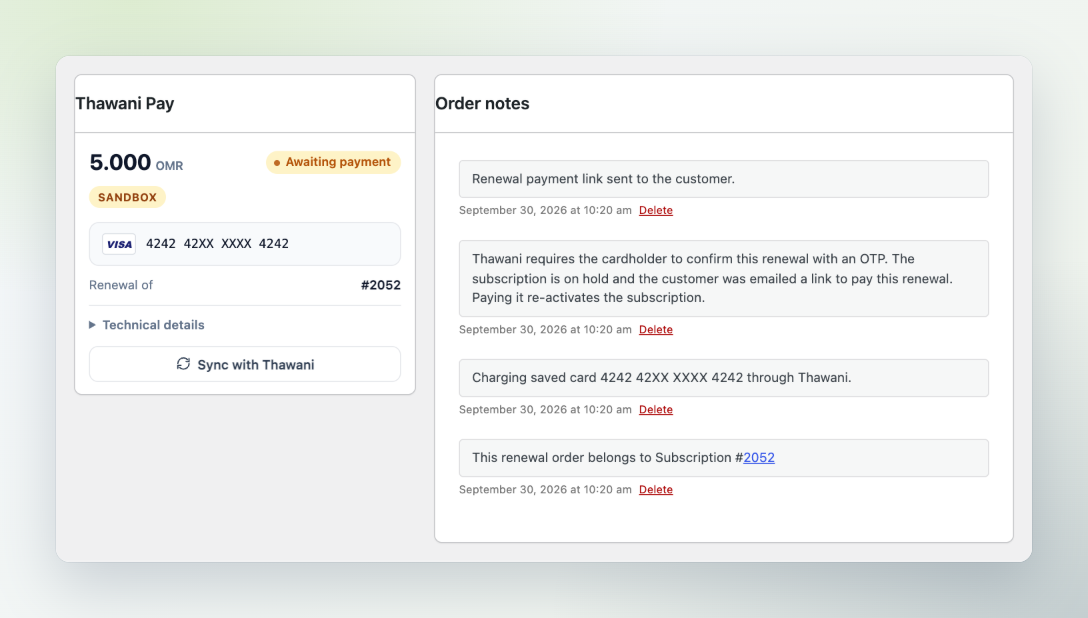Viewport: 1088px width, 618px height.
Task: Delete the Thawani OTP confirmation note
Action: click(656, 329)
